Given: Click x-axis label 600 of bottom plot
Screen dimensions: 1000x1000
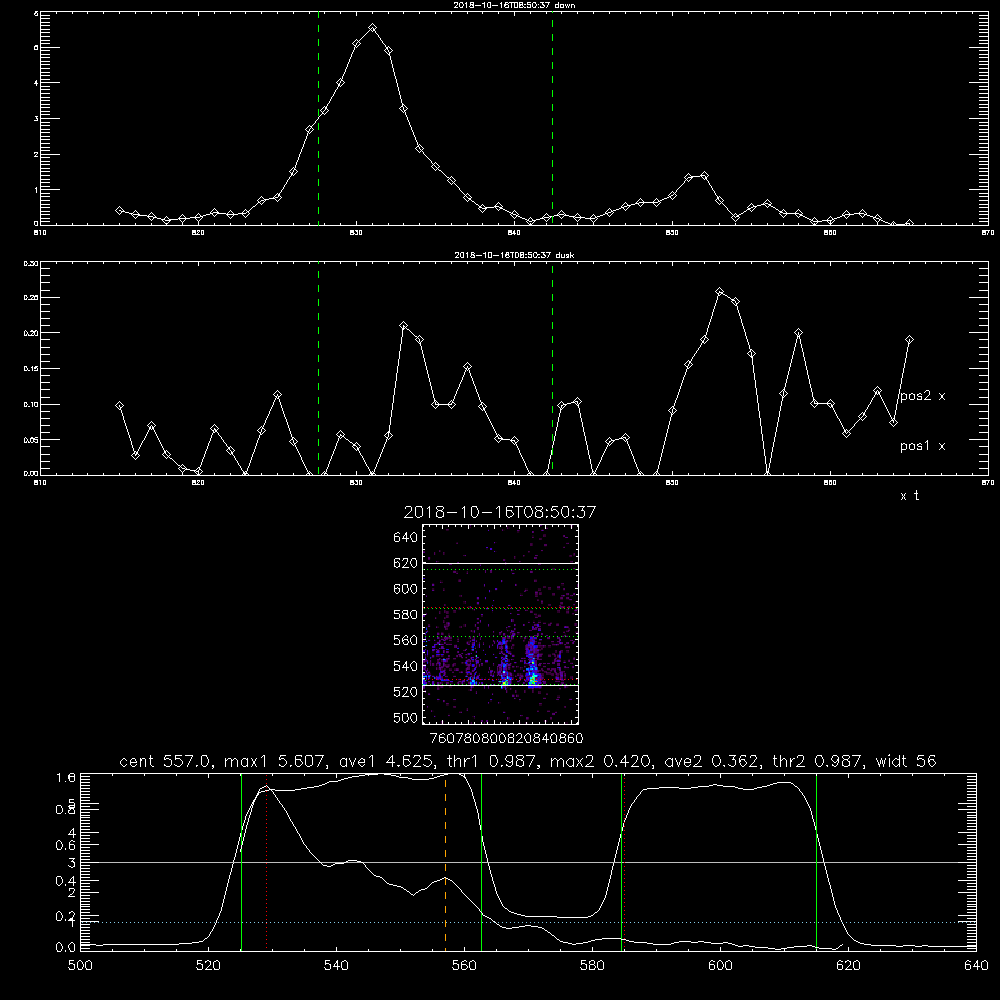Looking at the screenshot, I should 720,966.
